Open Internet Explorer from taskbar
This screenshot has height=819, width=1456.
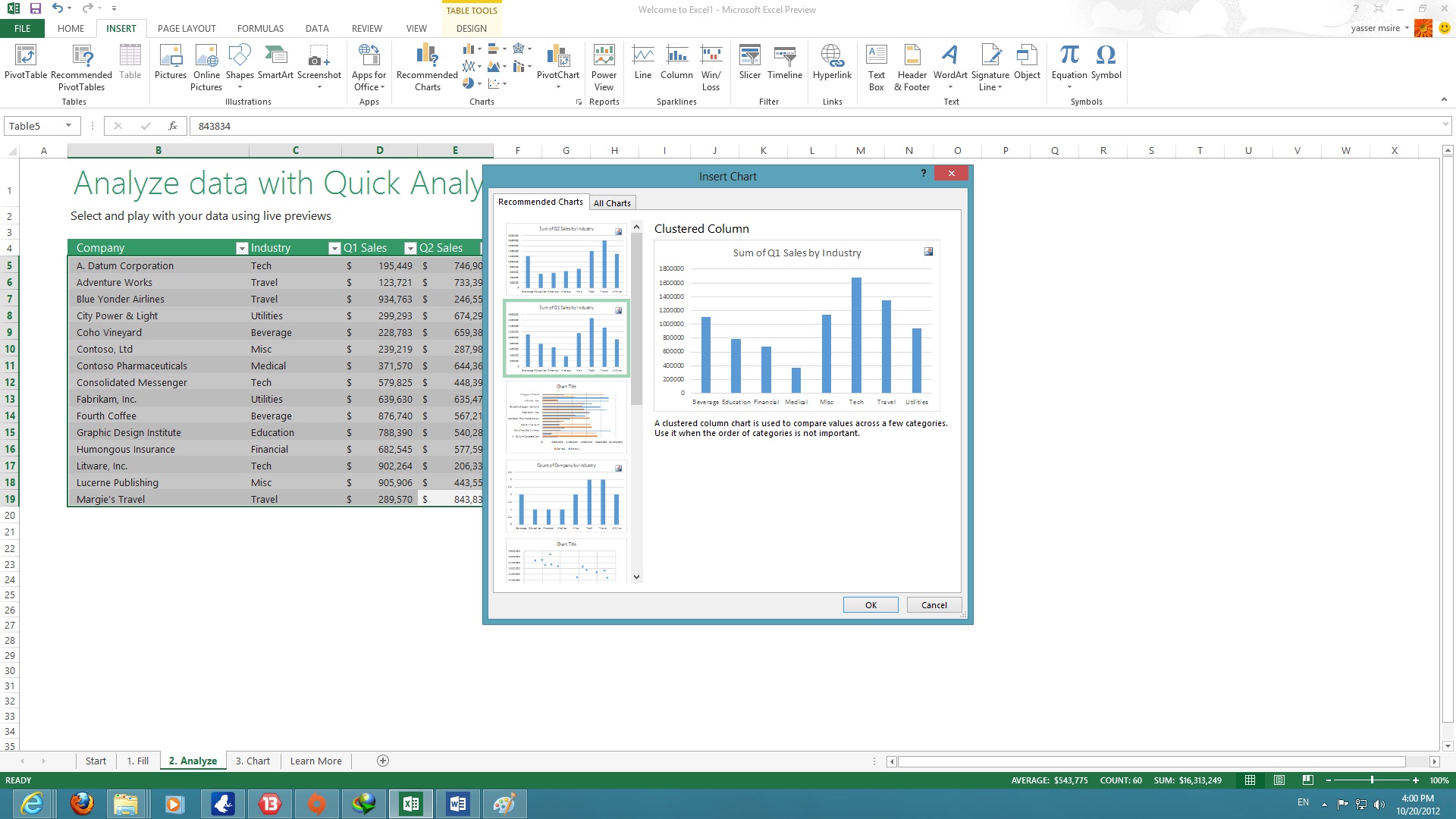click(32, 804)
